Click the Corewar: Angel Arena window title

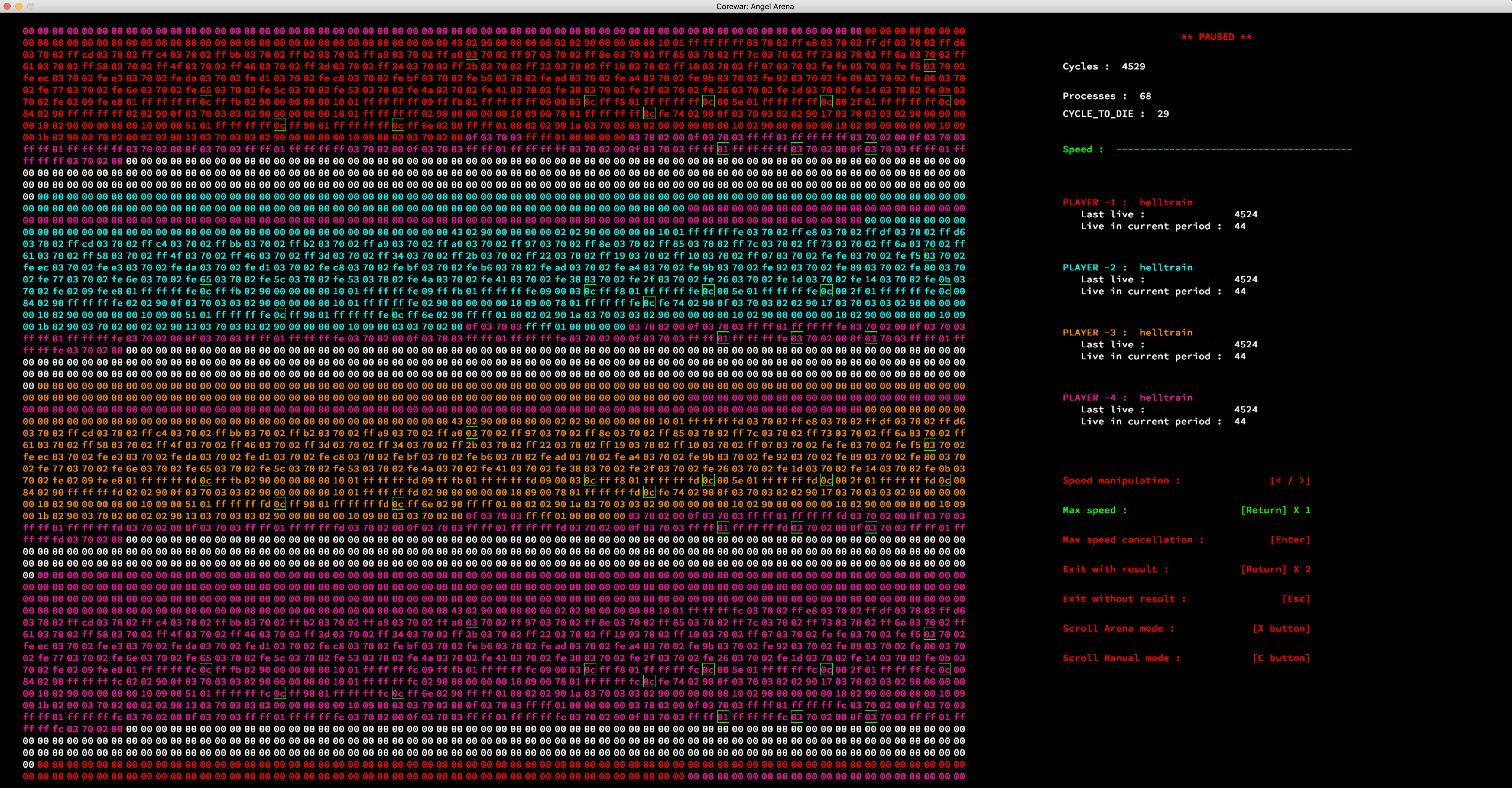pos(755,7)
